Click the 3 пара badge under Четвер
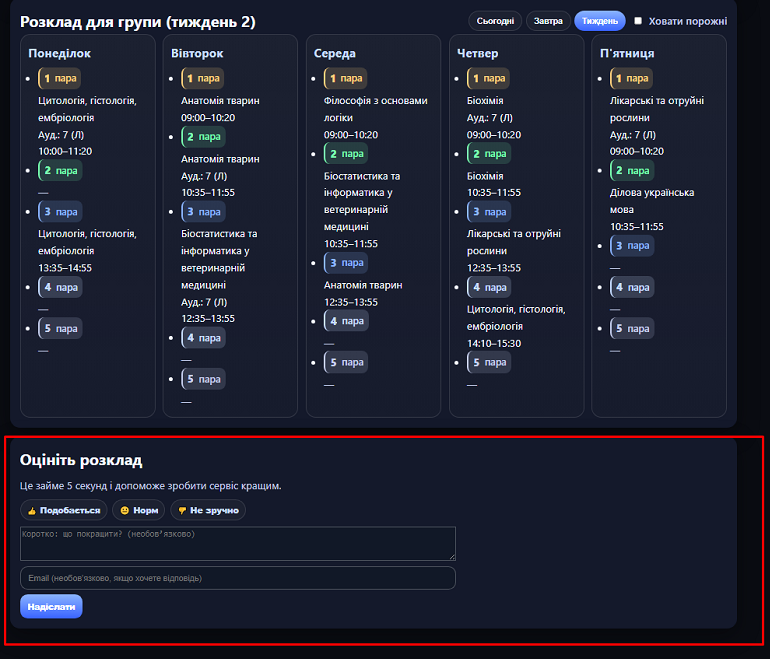Image resolution: width=770 pixels, height=659 pixels. pyautogui.click(x=489, y=212)
